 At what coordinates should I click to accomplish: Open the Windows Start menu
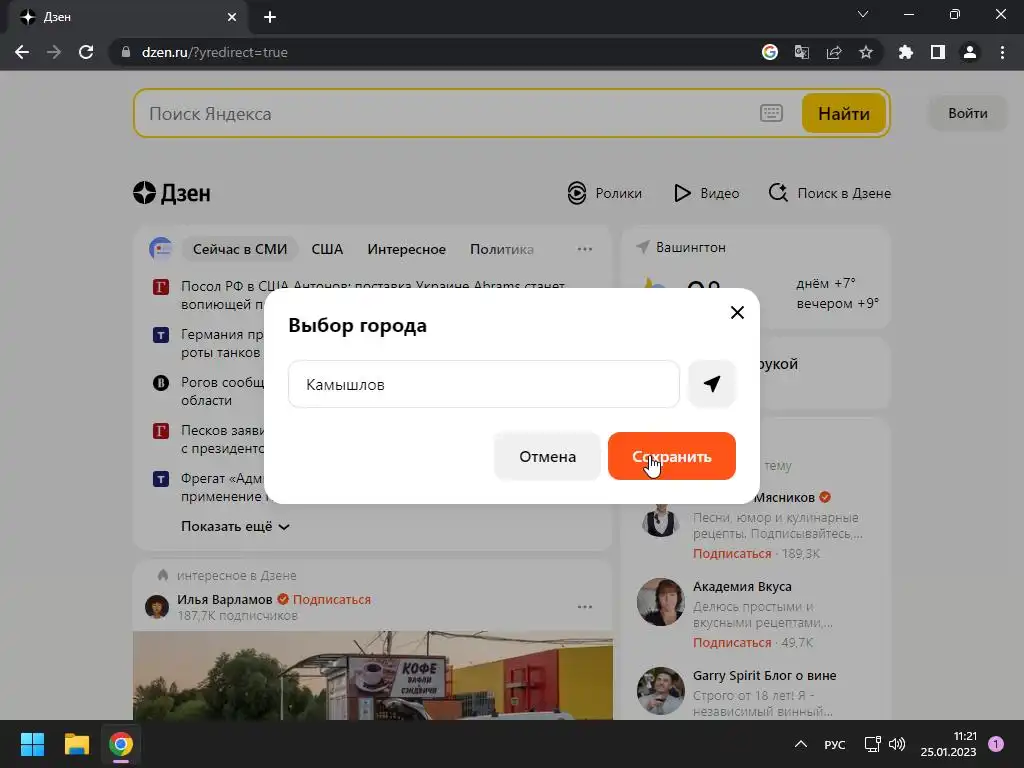(x=32, y=744)
